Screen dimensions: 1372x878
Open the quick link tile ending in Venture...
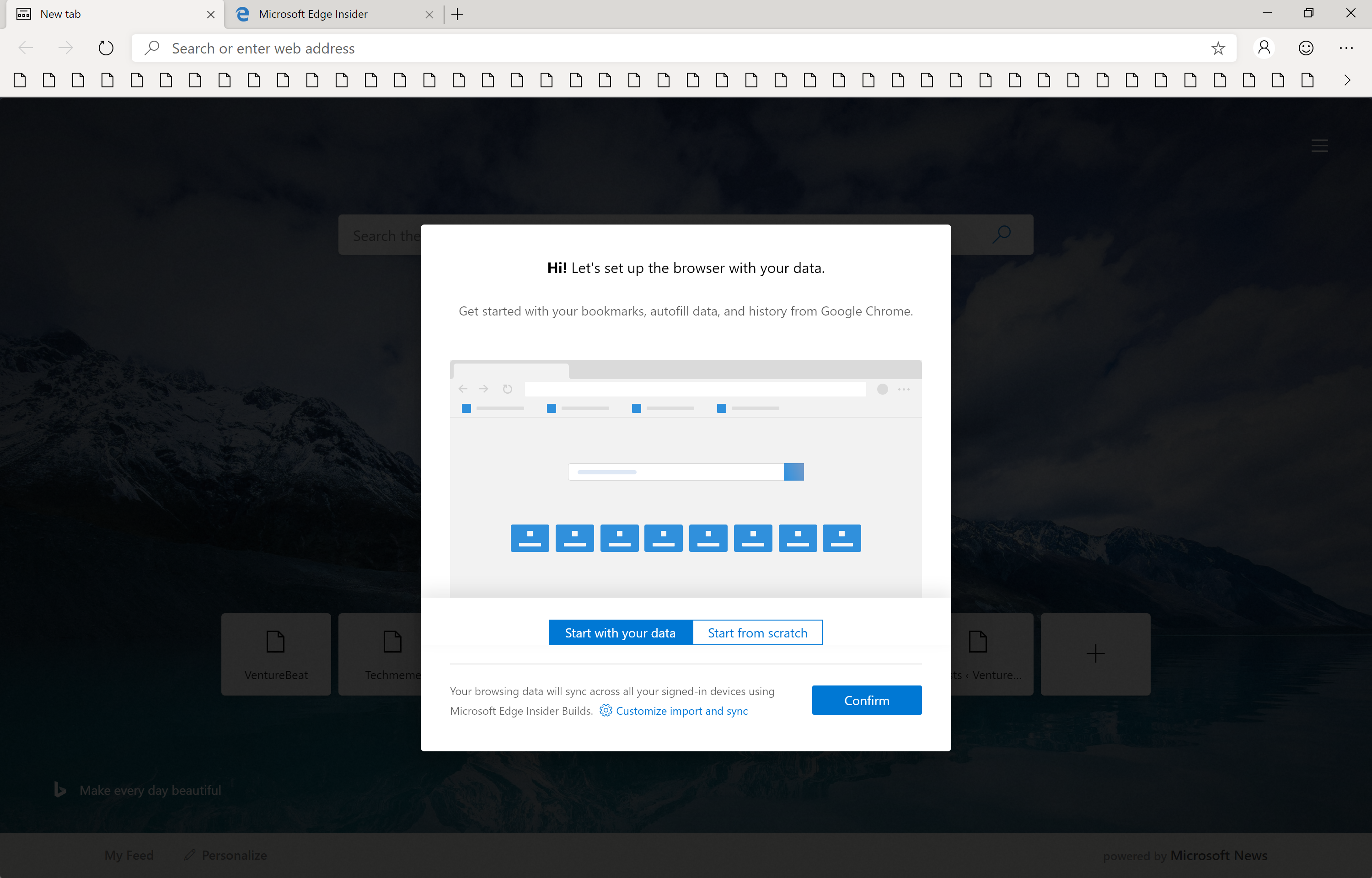click(992, 654)
